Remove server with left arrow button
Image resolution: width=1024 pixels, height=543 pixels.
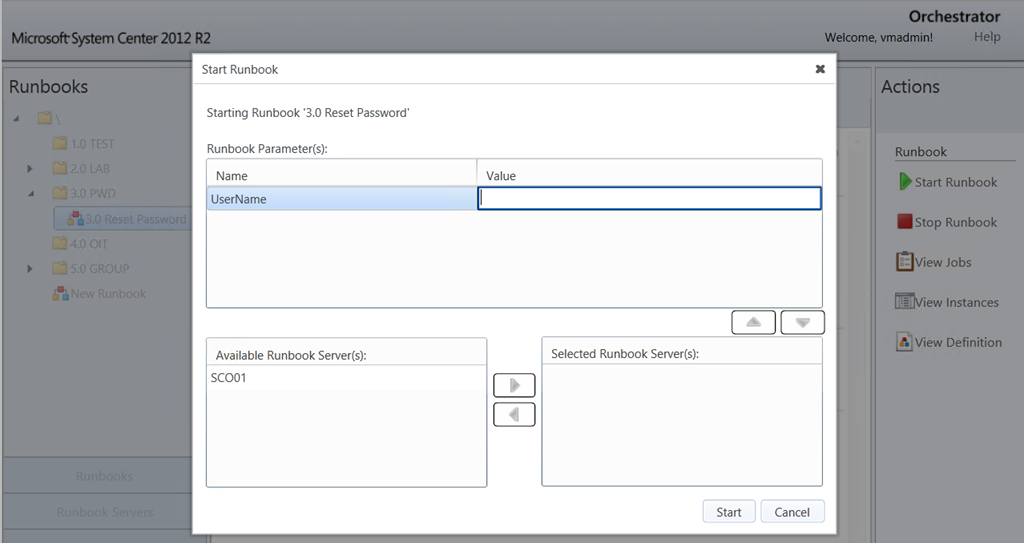[514, 414]
